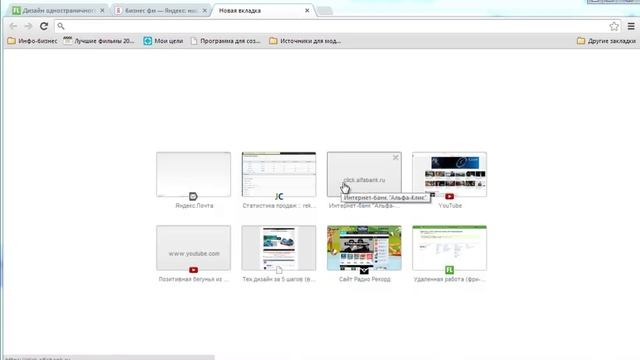Click the JC favicon under Статистика tile

coord(279,197)
